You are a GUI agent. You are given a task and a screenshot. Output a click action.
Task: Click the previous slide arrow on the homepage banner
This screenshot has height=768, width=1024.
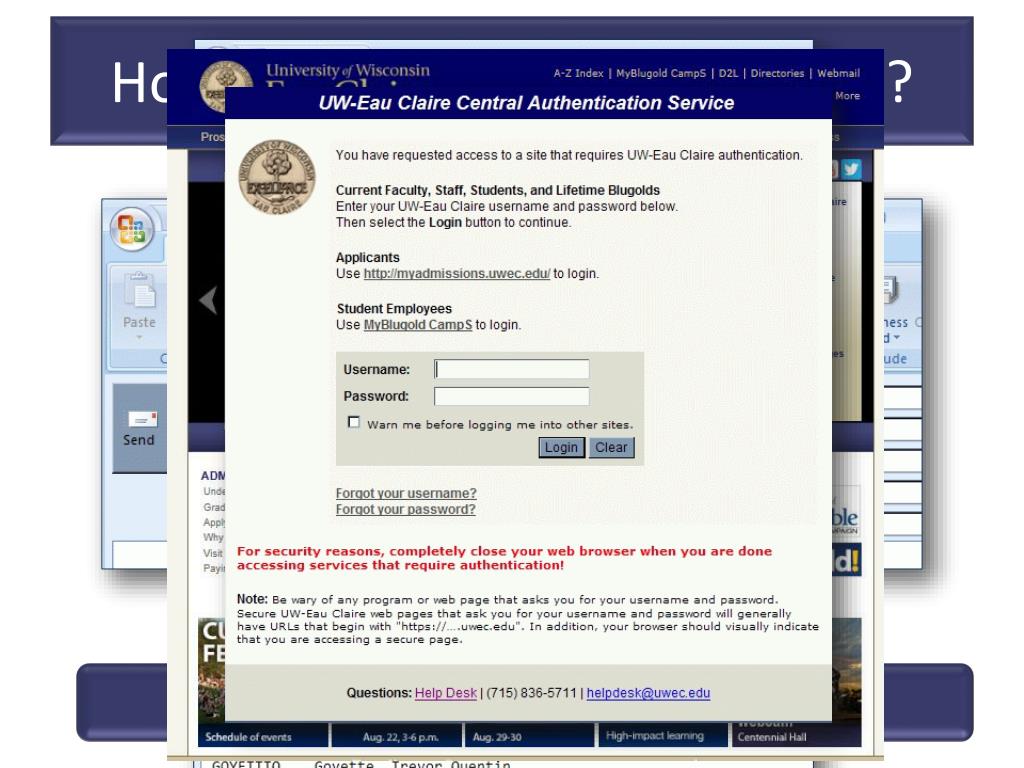pos(208,300)
